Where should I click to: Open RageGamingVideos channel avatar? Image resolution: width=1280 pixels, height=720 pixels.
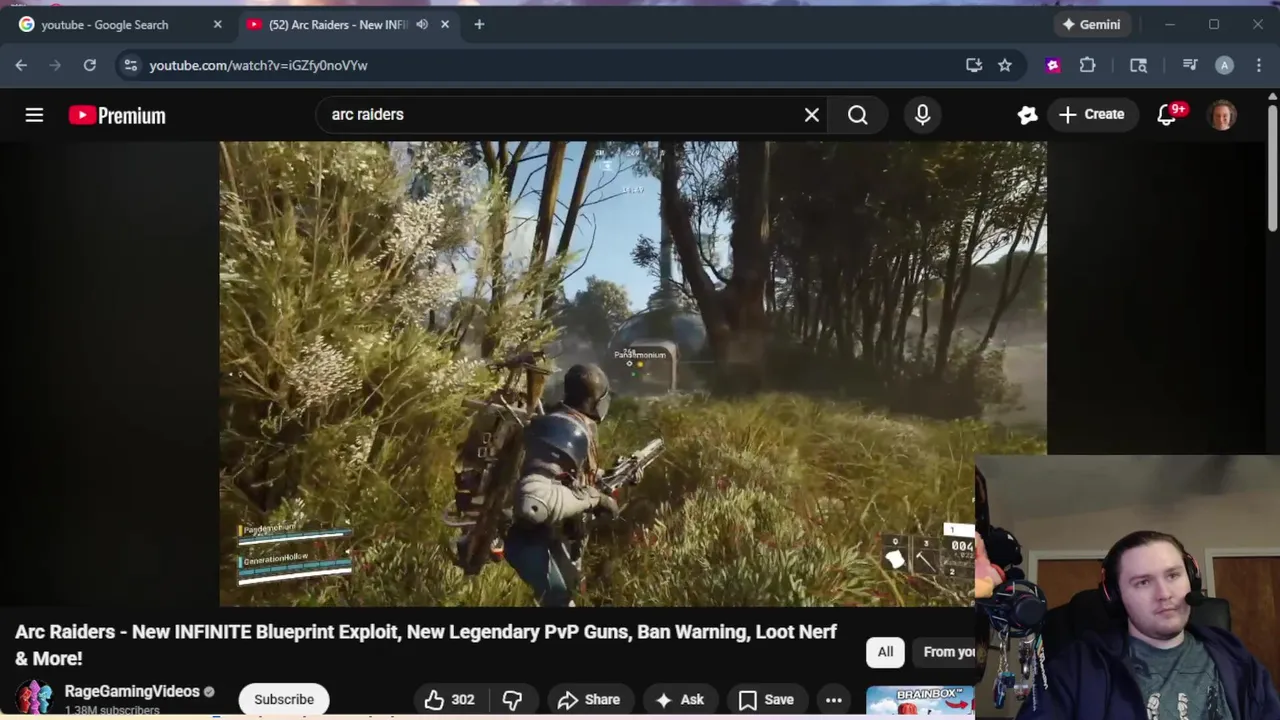[x=33, y=698]
